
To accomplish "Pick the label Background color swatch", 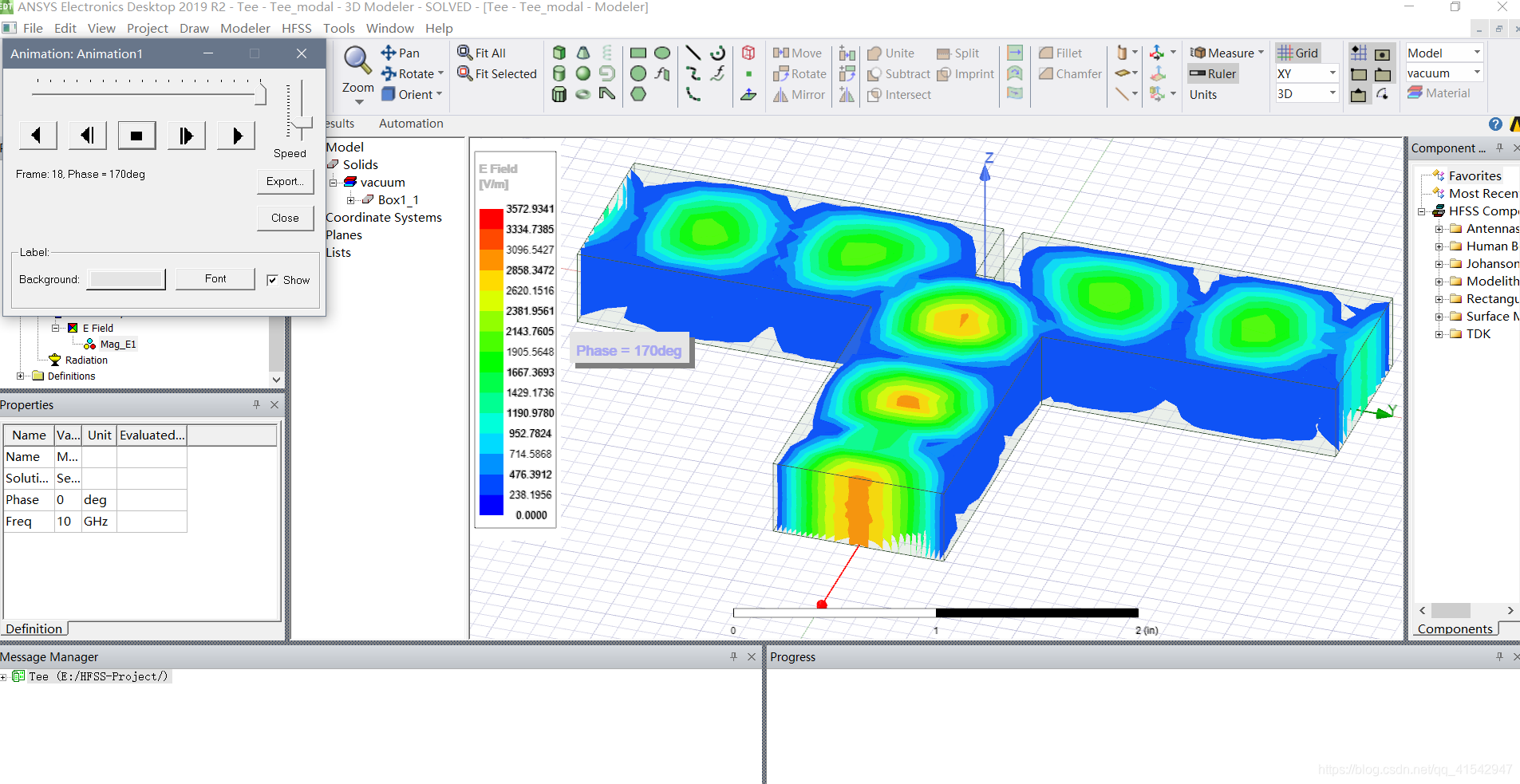I will click(x=126, y=279).
